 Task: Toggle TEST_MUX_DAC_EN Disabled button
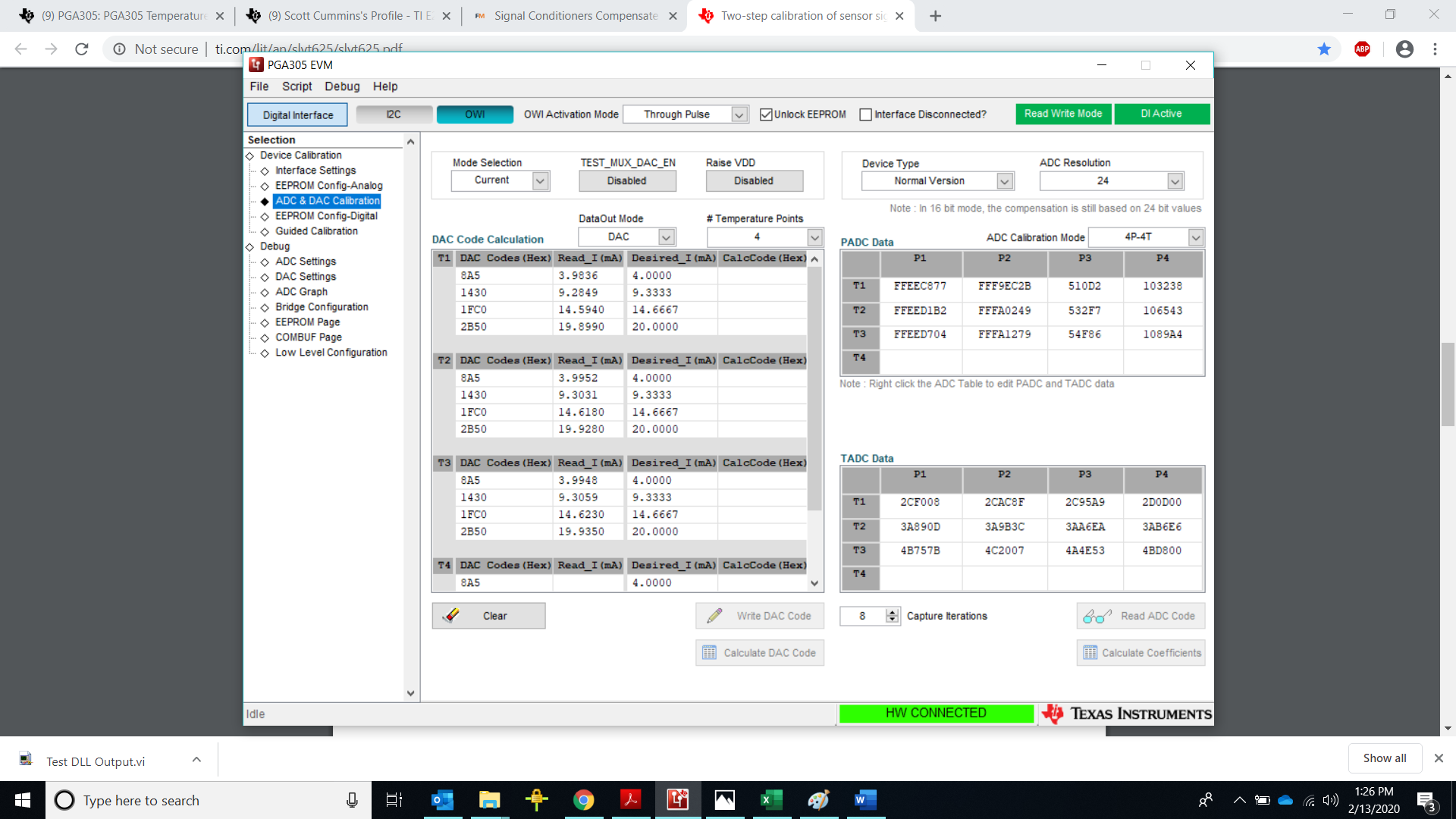pos(627,181)
